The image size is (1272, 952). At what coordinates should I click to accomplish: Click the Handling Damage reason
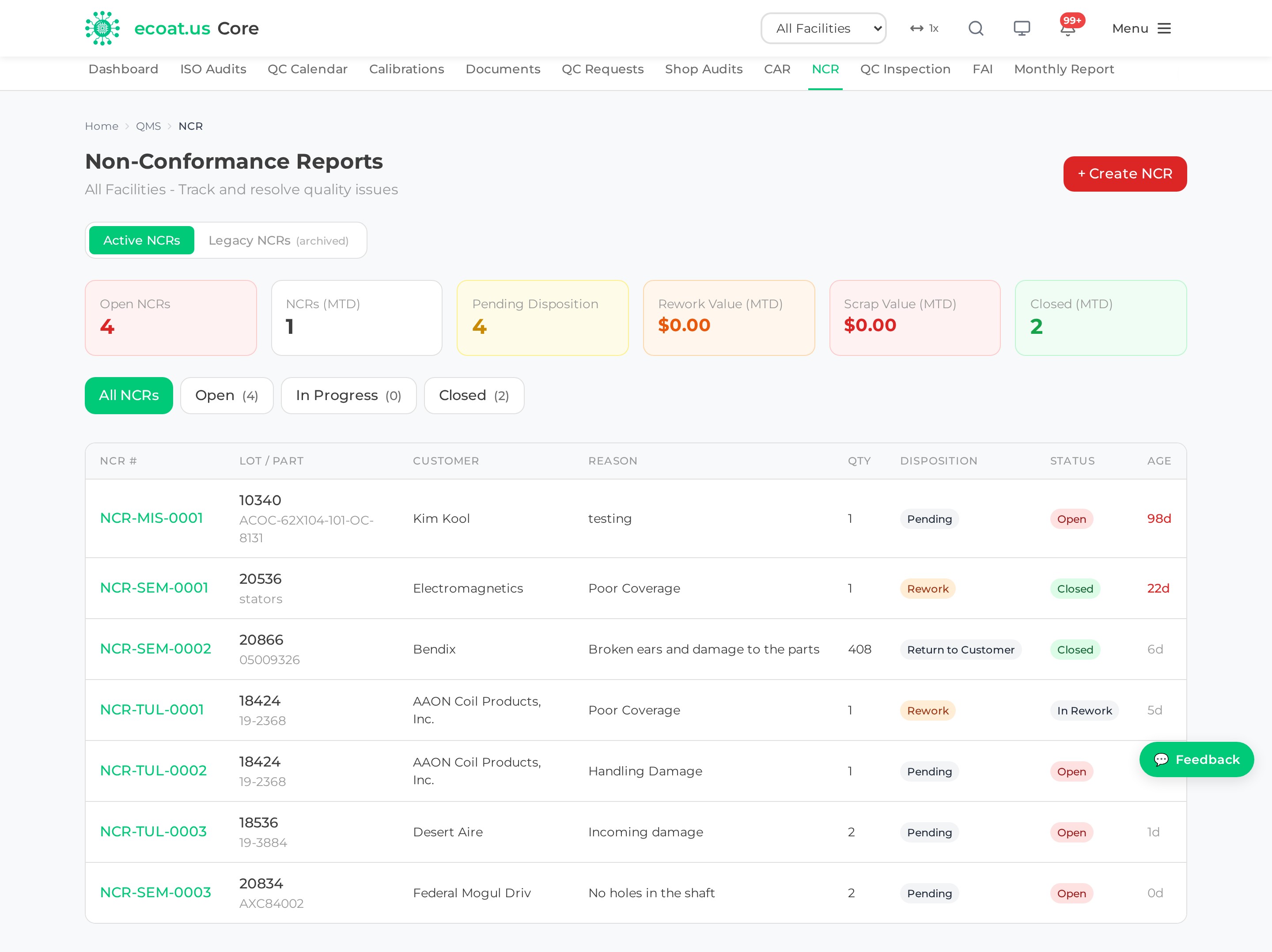point(645,771)
